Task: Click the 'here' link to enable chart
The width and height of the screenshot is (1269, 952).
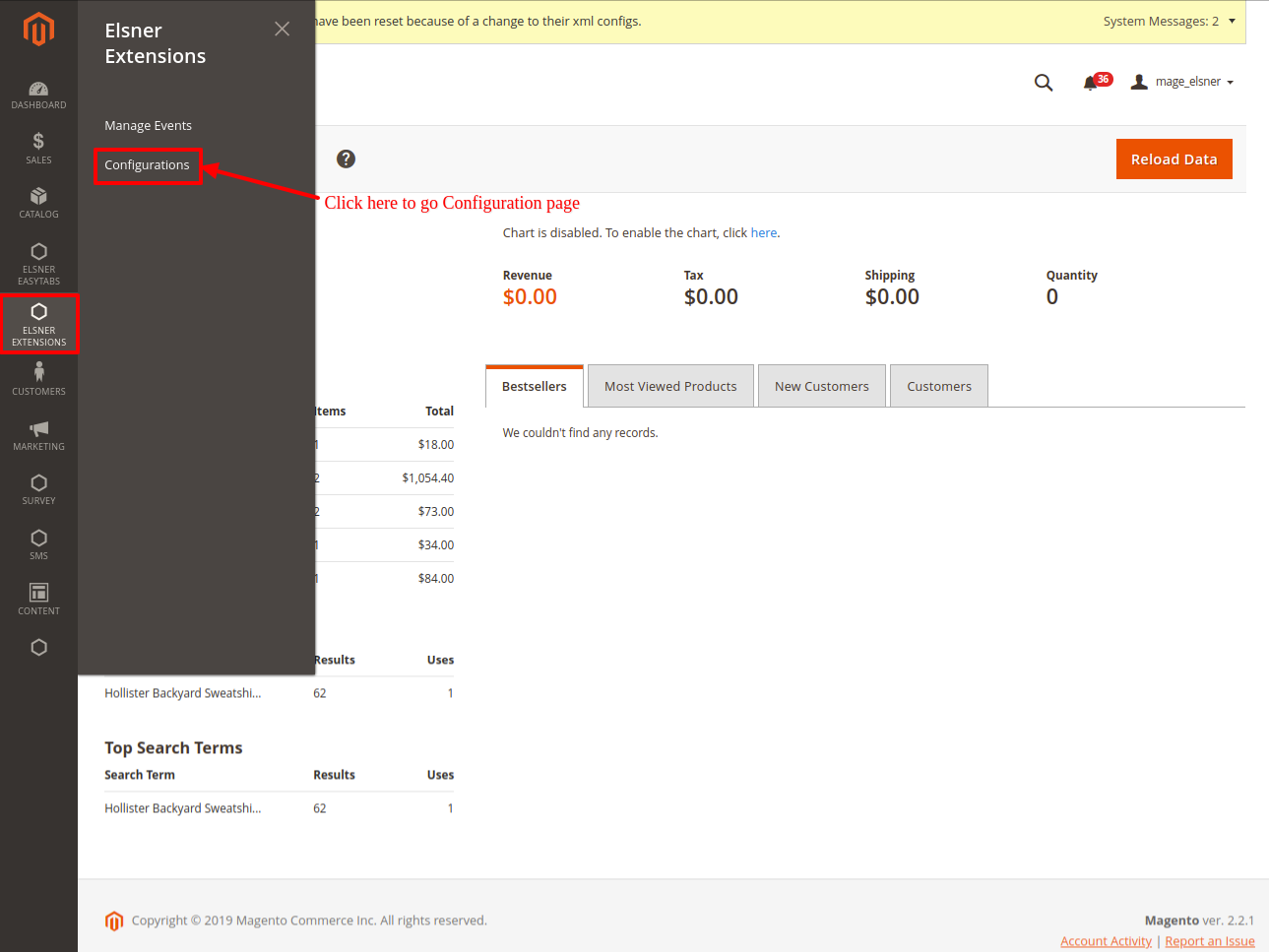Action: [x=763, y=233]
